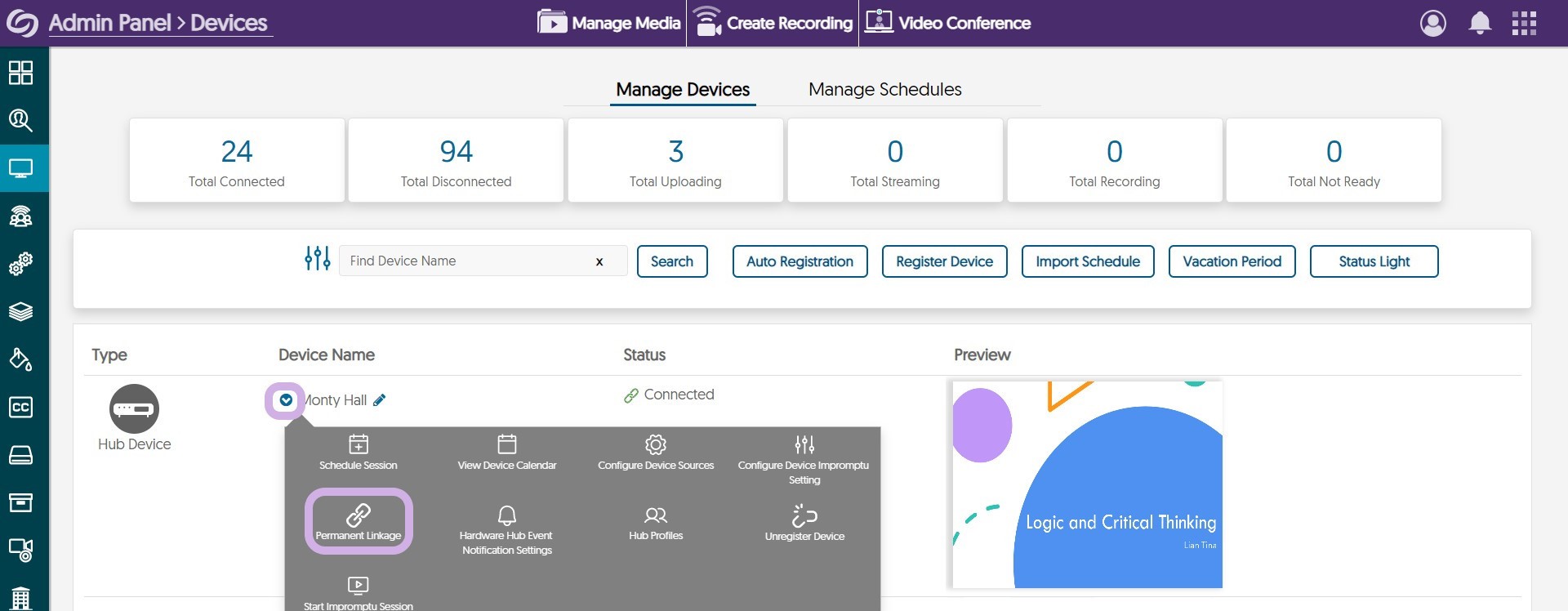Open the Logic and Critical Thinking preview

tap(1087, 484)
